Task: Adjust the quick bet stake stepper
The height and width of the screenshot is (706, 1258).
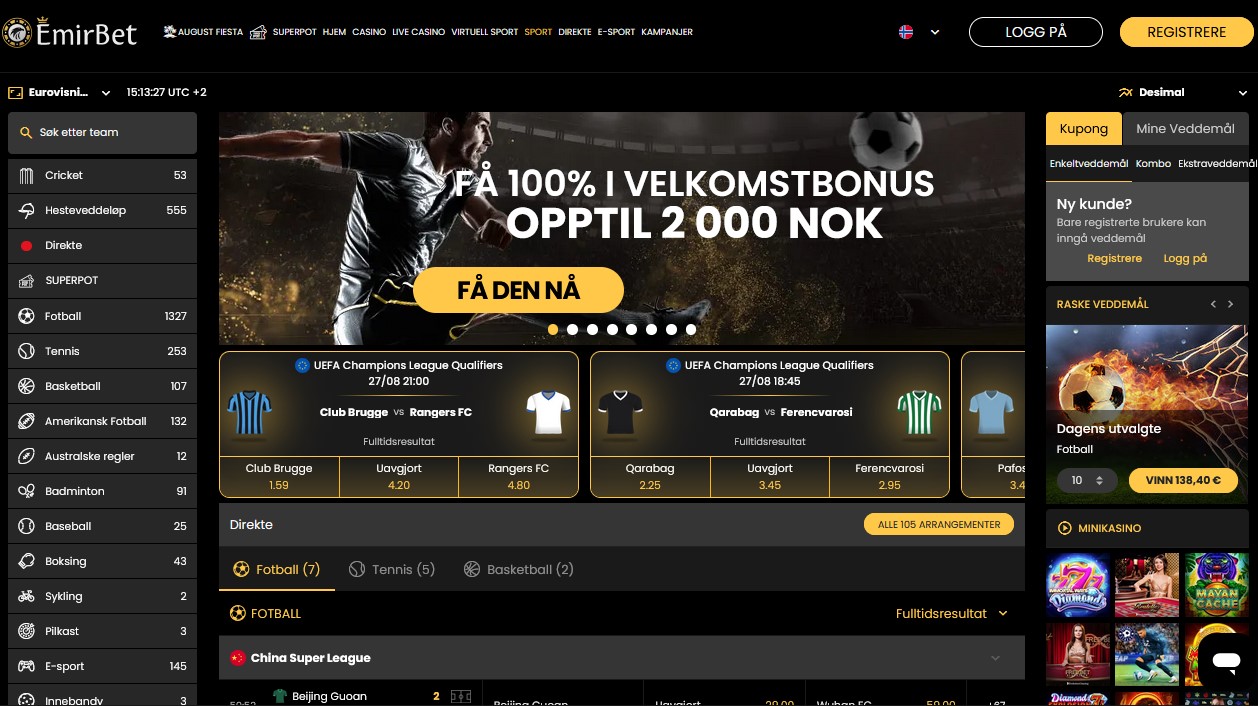Action: [1087, 480]
